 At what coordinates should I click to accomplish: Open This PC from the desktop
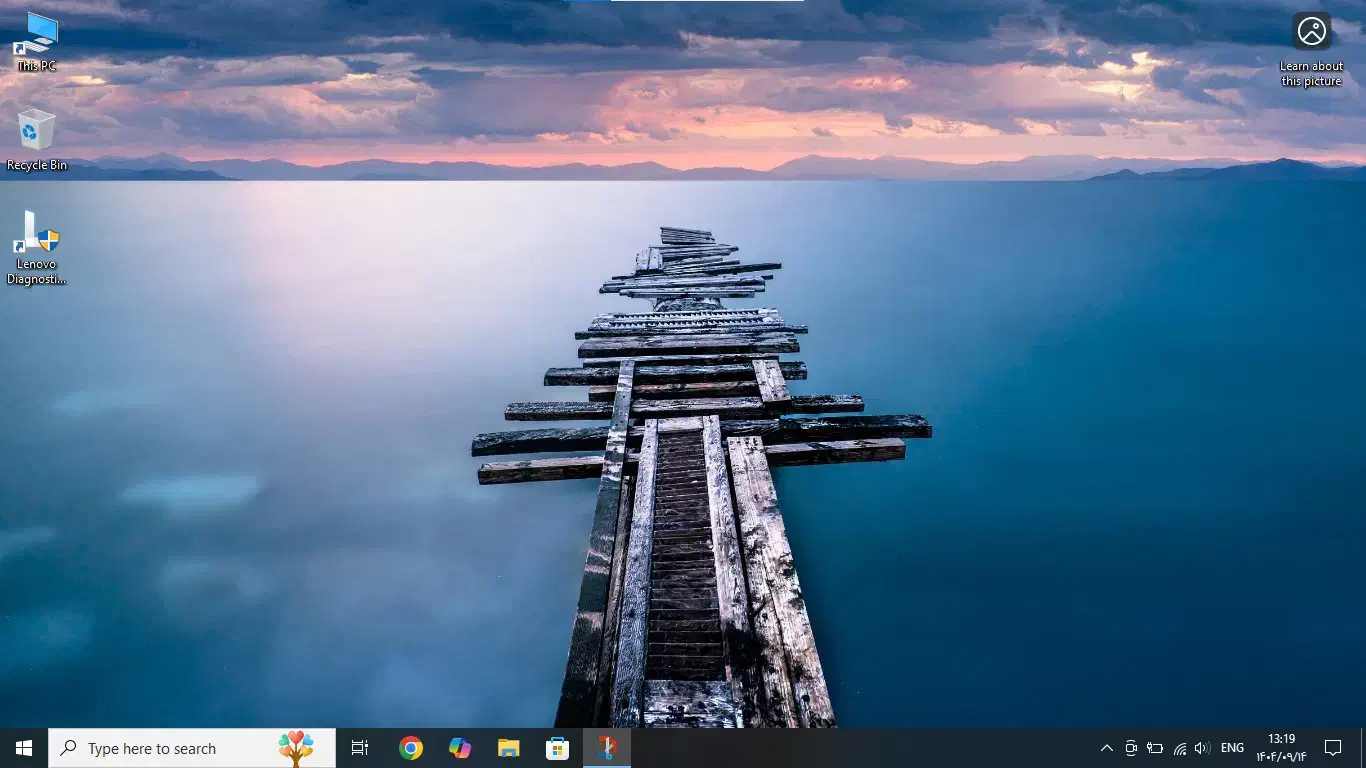pyautogui.click(x=35, y=40)
